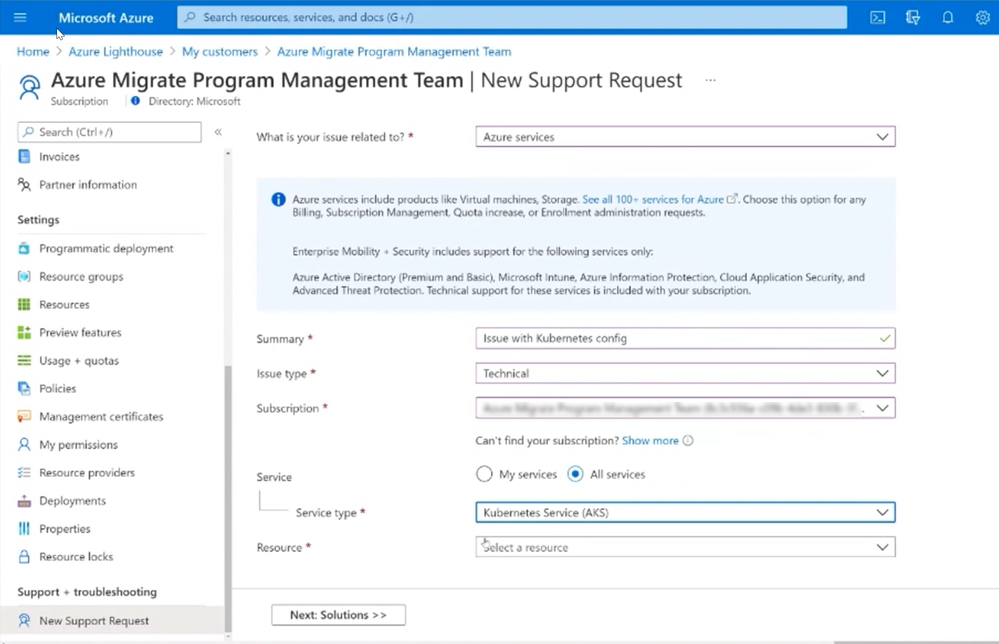Click the Resource locks padlock icon
Viewport: 999px width, 644px height.
coord(24,557)
